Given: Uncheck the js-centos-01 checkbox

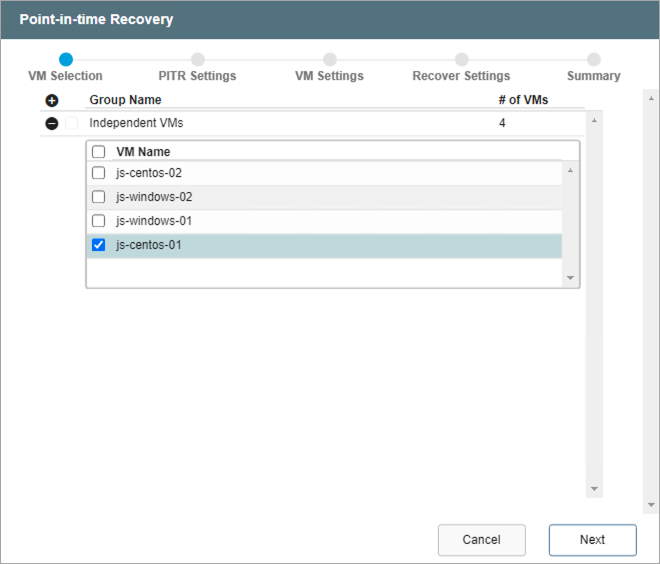Looking at the screenshot, I should pos(98,245).
